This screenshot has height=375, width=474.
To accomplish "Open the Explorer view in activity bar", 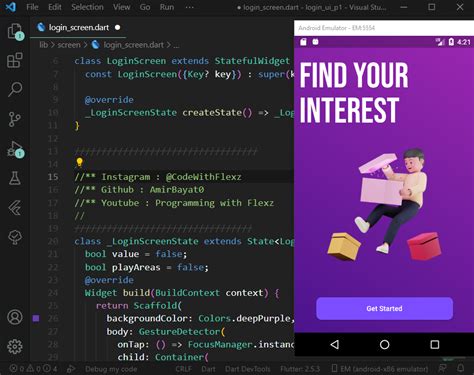I will coord(15,32).
